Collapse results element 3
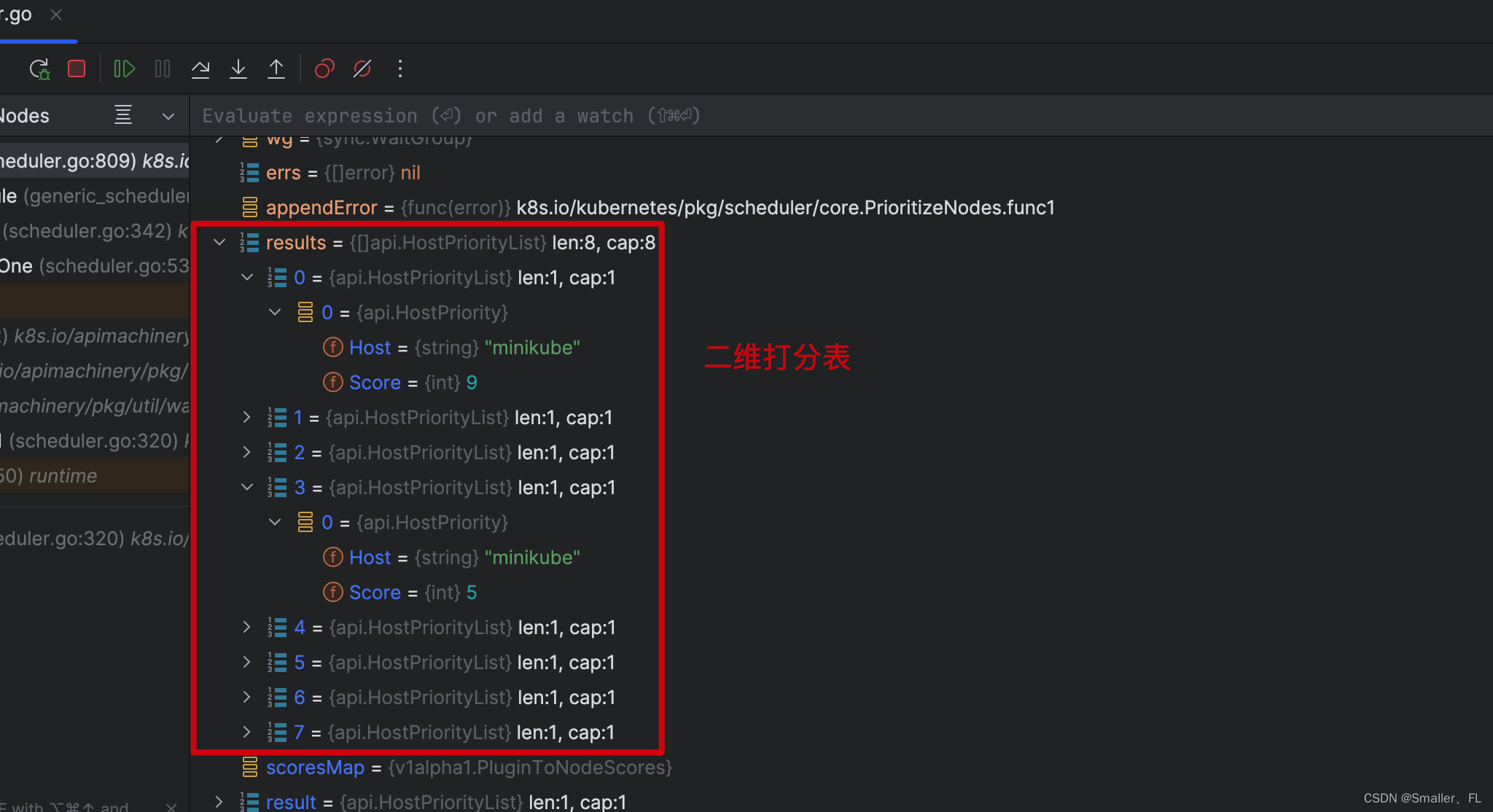 (x=247, y=487)
